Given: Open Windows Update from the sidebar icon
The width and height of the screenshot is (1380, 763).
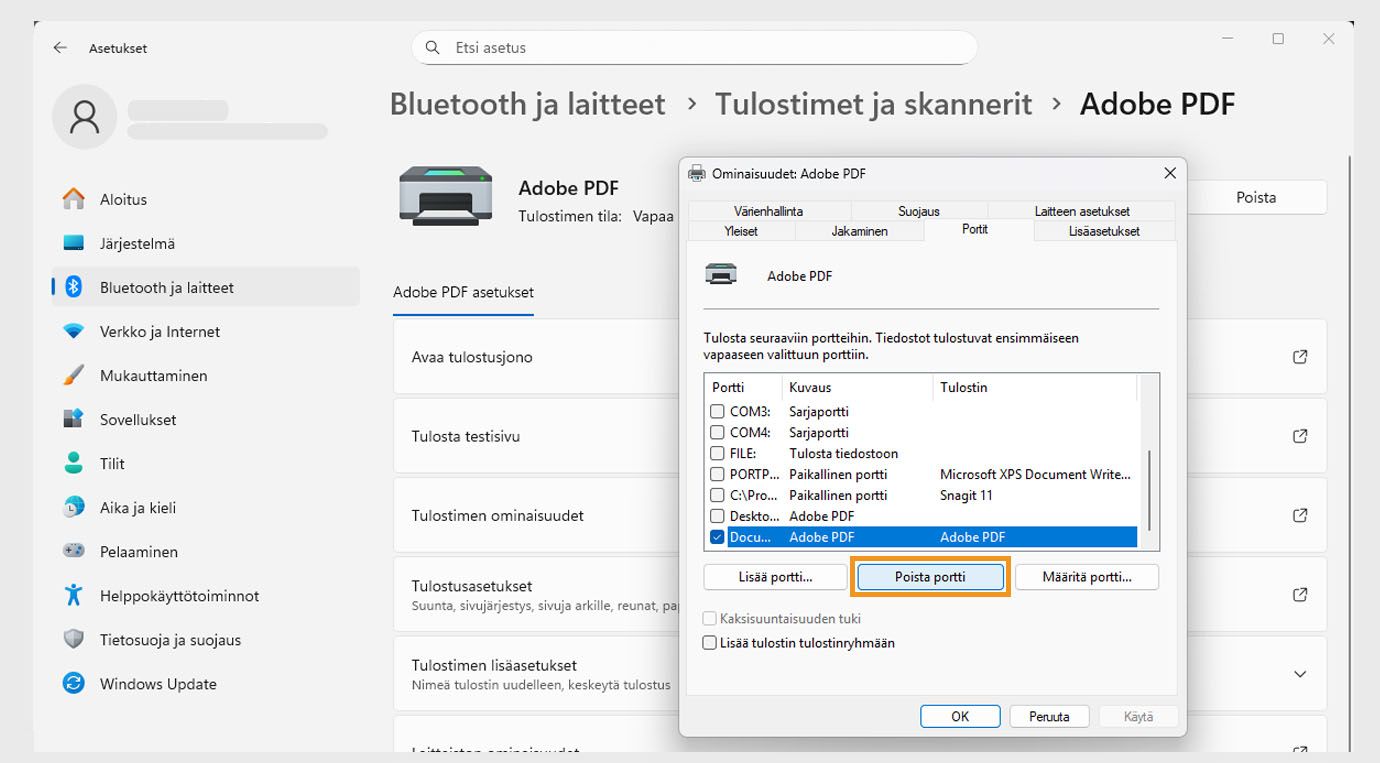Looking at the screenshot, I should pyautogui.click(x=73, y=684).
